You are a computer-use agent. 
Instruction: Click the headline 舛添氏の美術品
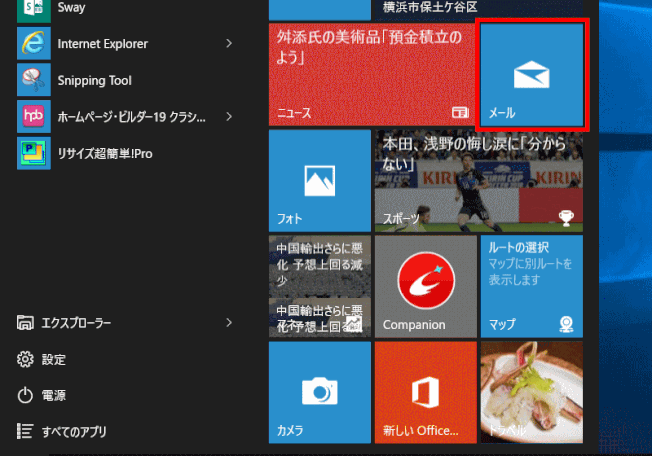pyautogui.click(x=370, y=47)
